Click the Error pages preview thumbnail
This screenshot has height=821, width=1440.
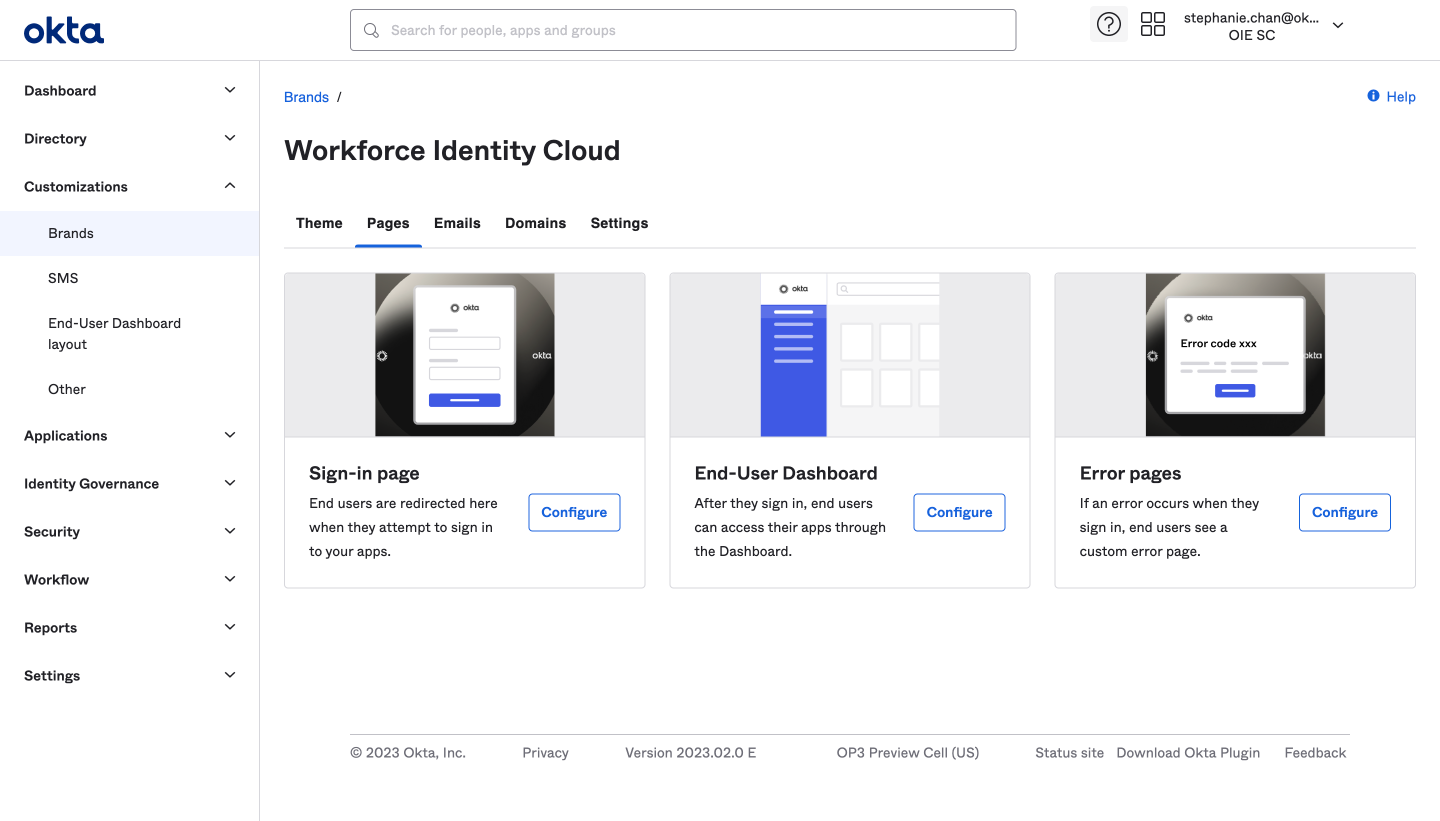point(1235,355)
